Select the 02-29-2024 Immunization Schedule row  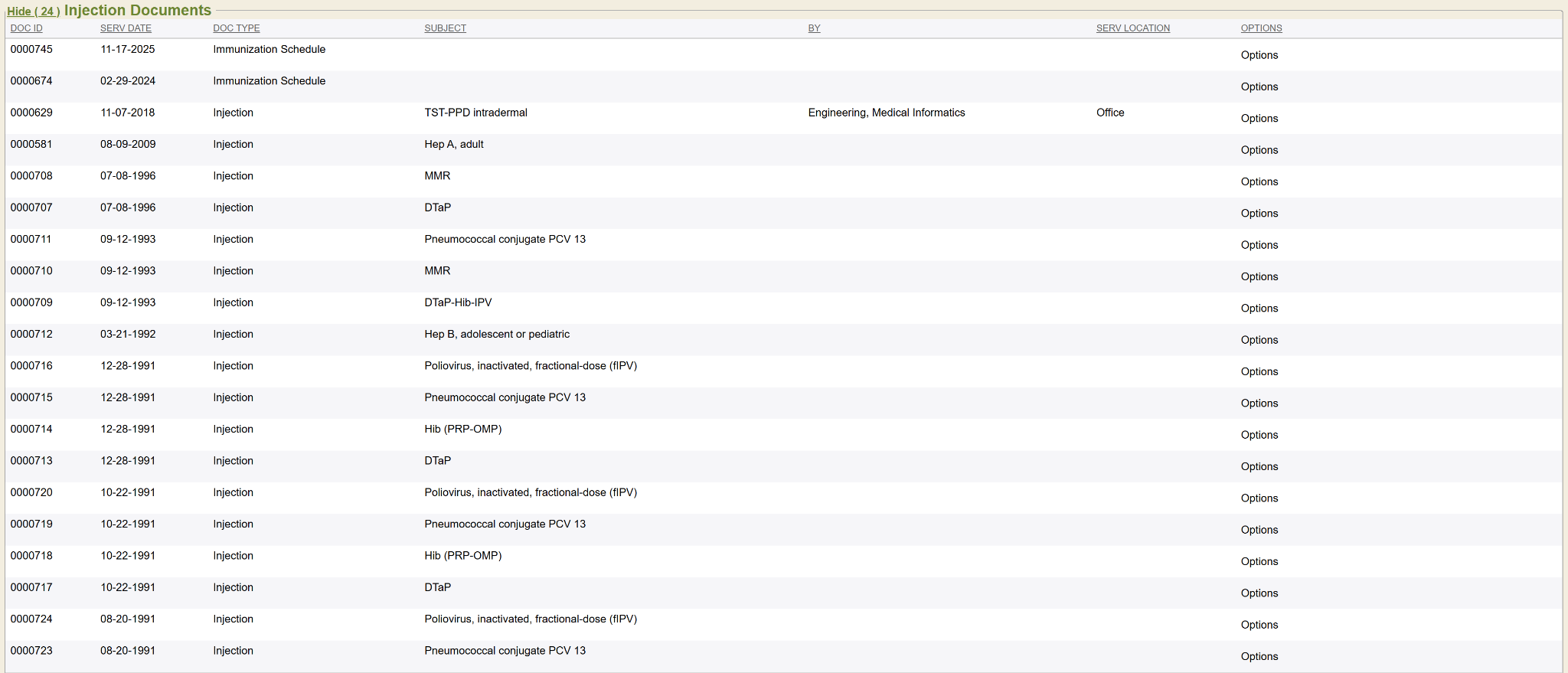tap(269, 81)
